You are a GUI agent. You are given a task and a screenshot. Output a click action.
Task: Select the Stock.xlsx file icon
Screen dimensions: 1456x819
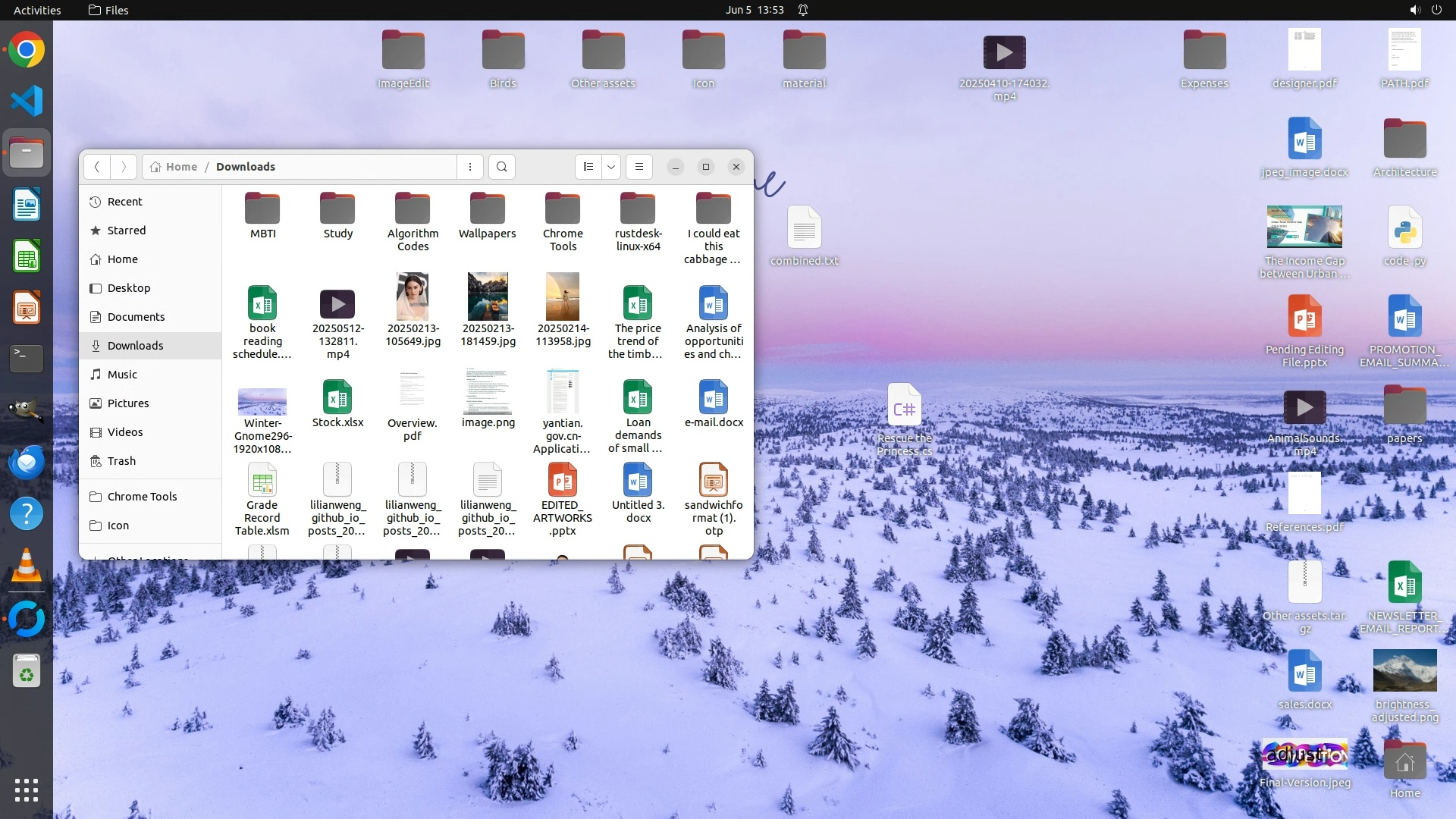coord(337,397)
